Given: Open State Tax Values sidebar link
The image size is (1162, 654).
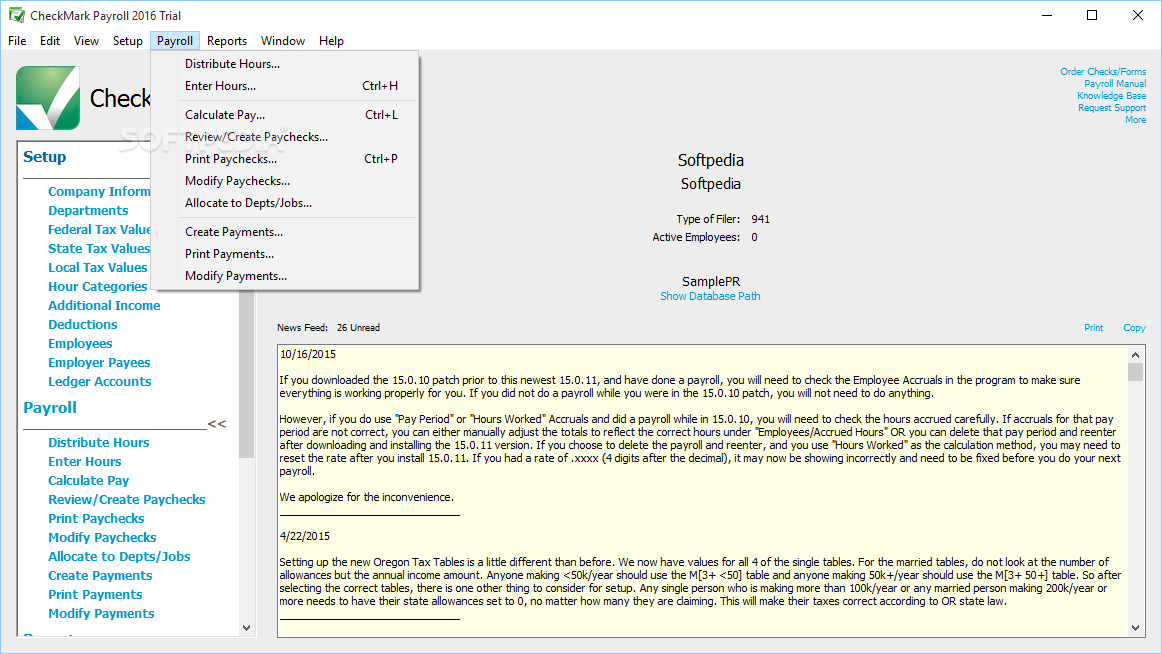Looking at the screenshot, I should click(x=99, y=248).
